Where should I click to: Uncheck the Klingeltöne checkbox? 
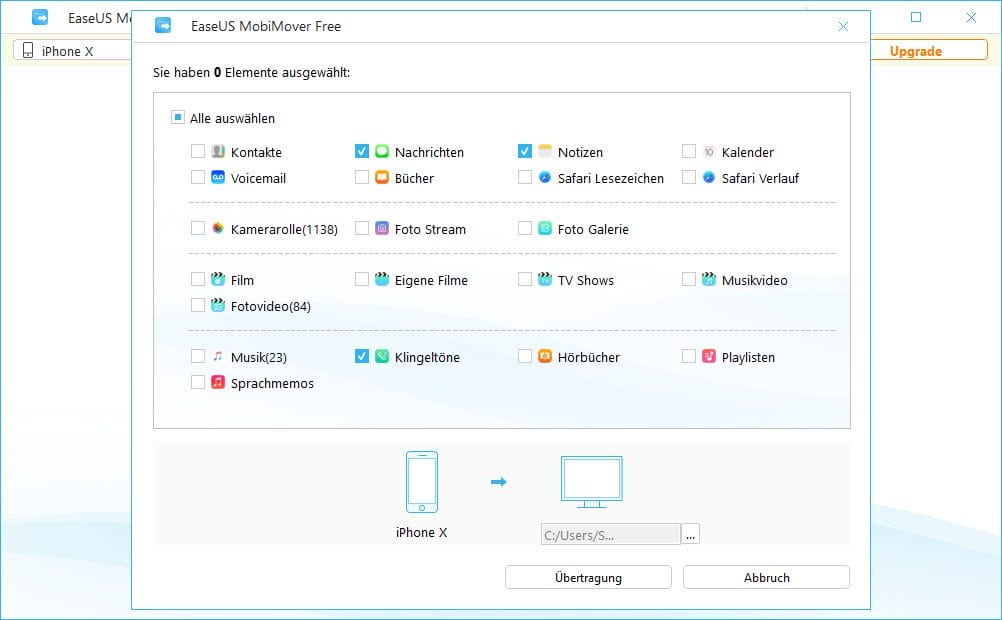pyautogui.click(x=362, y=357)
